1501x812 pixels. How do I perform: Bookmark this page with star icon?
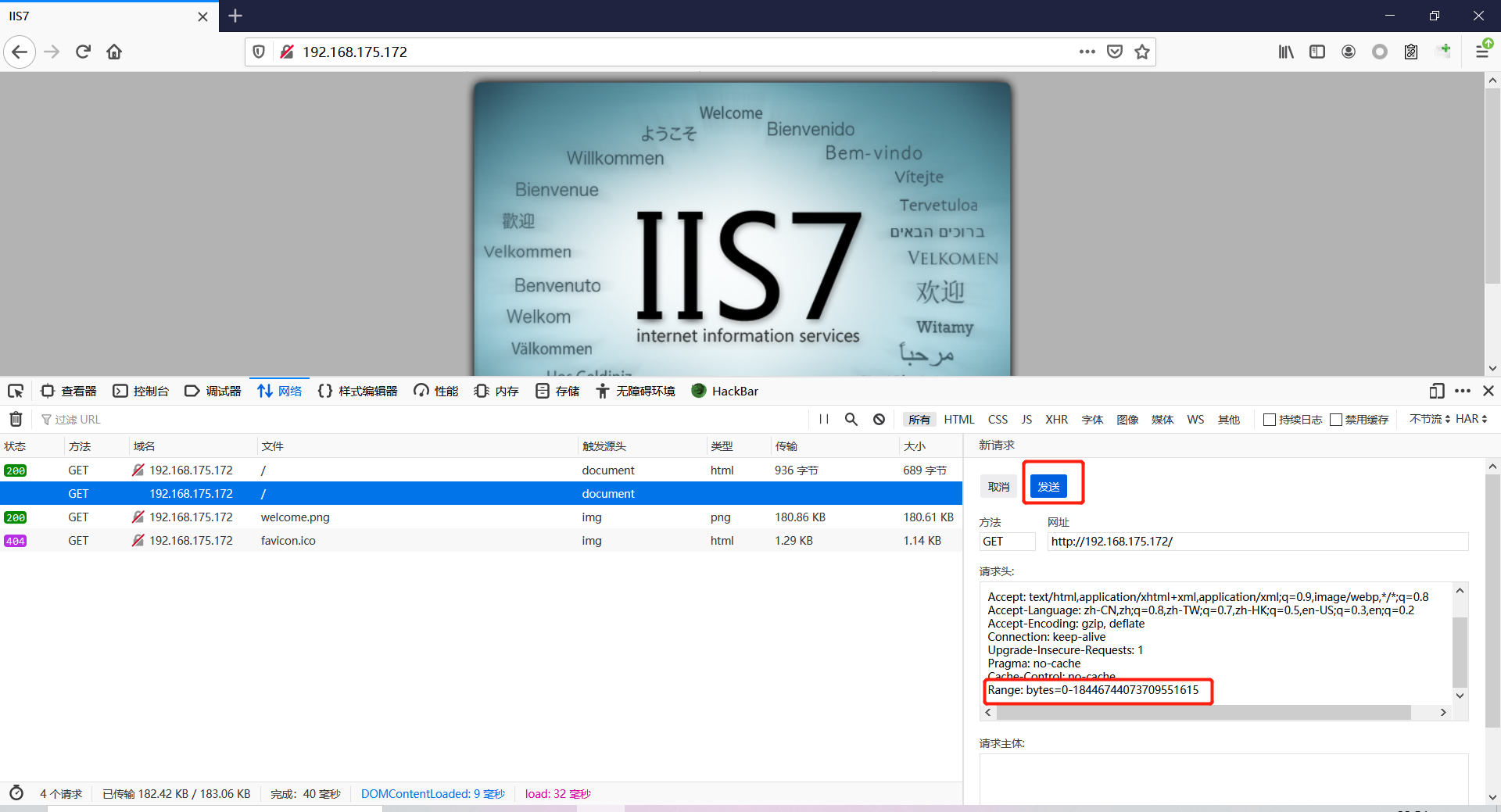coord(1142,52)
